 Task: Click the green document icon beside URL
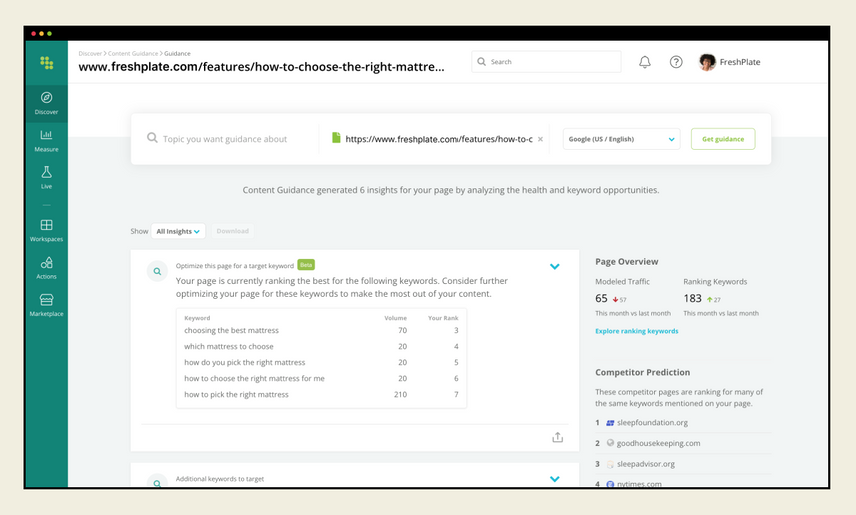pyautogui.click(x=336, y=138)
